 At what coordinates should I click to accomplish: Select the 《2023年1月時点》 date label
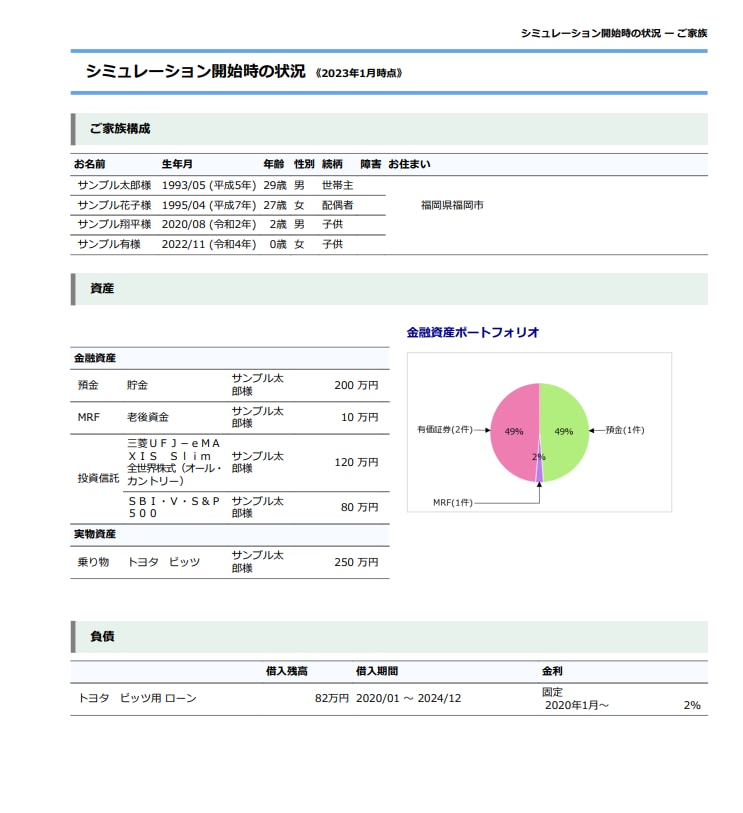click(358, 73)
